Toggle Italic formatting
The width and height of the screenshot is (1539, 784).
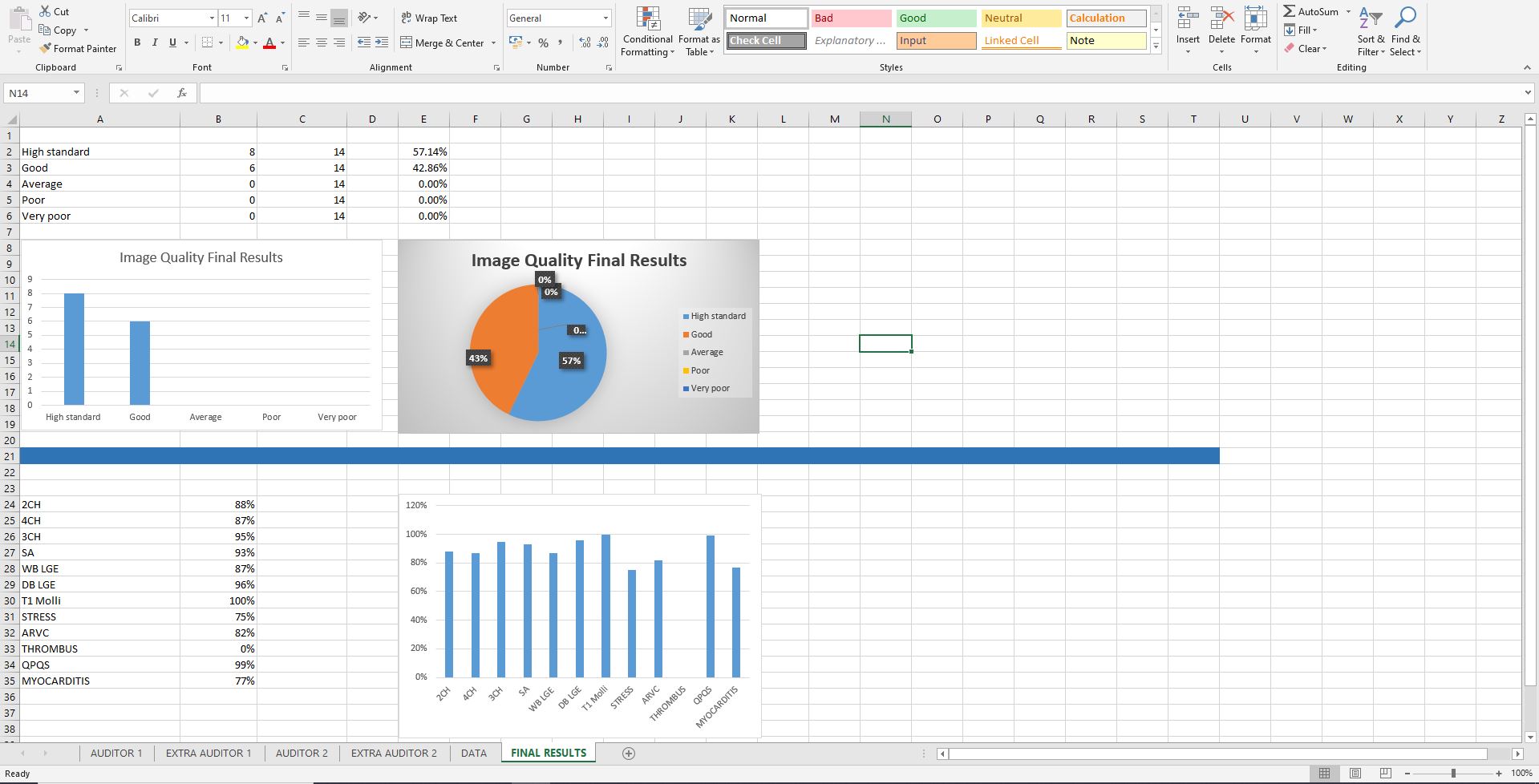[x=155, y=42]
